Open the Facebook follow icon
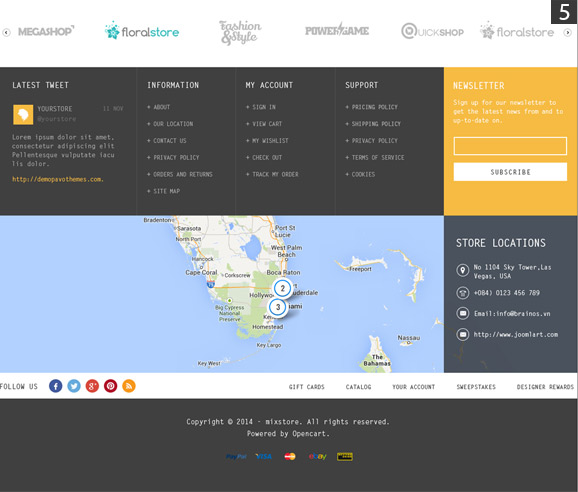This screenshot has width=578, height=492. pyautogui.click(x=56, y=386)
